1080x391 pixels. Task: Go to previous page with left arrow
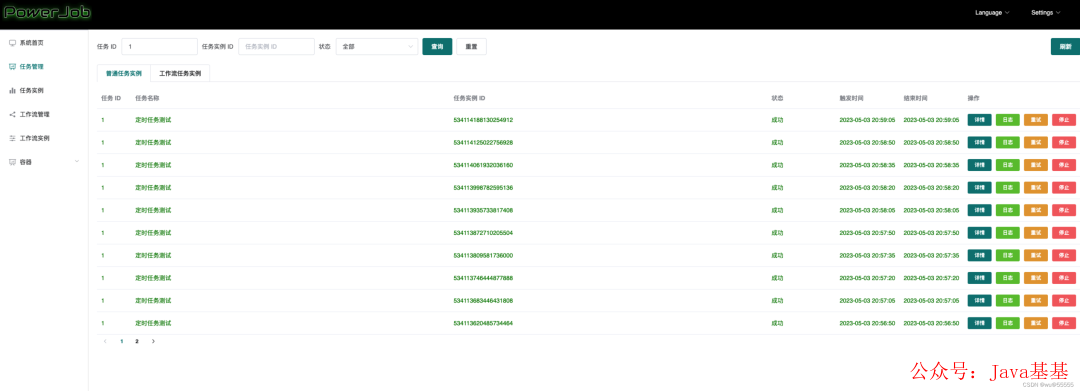(x=105, y=341)
